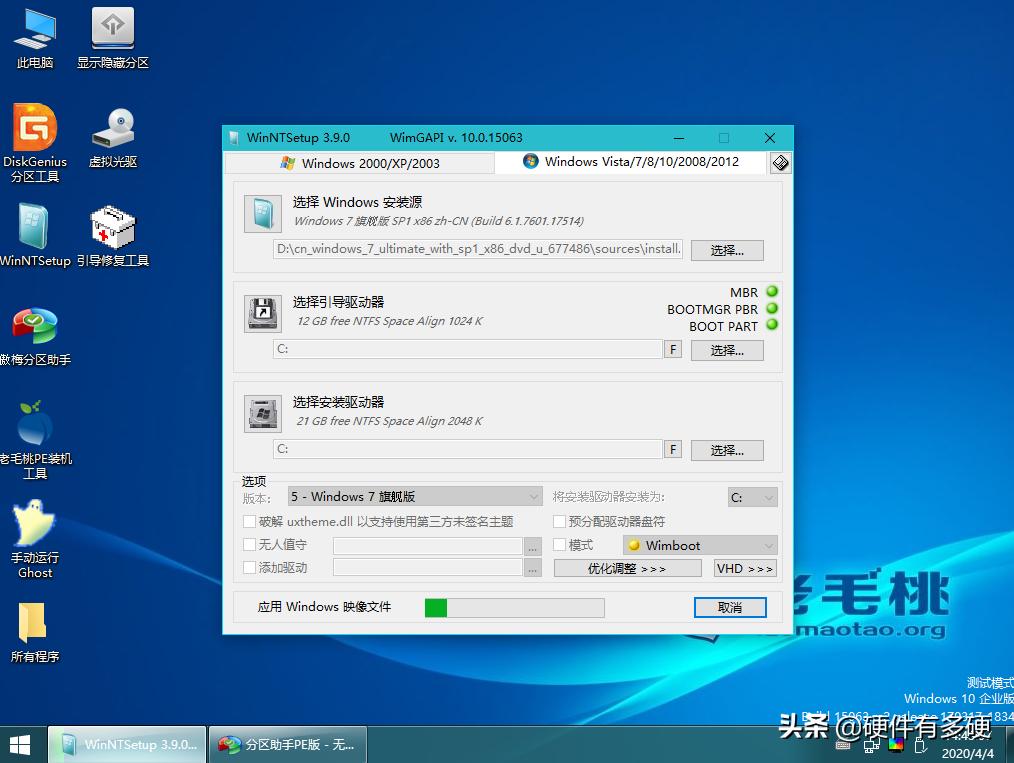Image resolution: width=1014 pixels, height=763 pixels.
Task: Check the 预分配驱动器盘符 option
Action: (560, 521)
